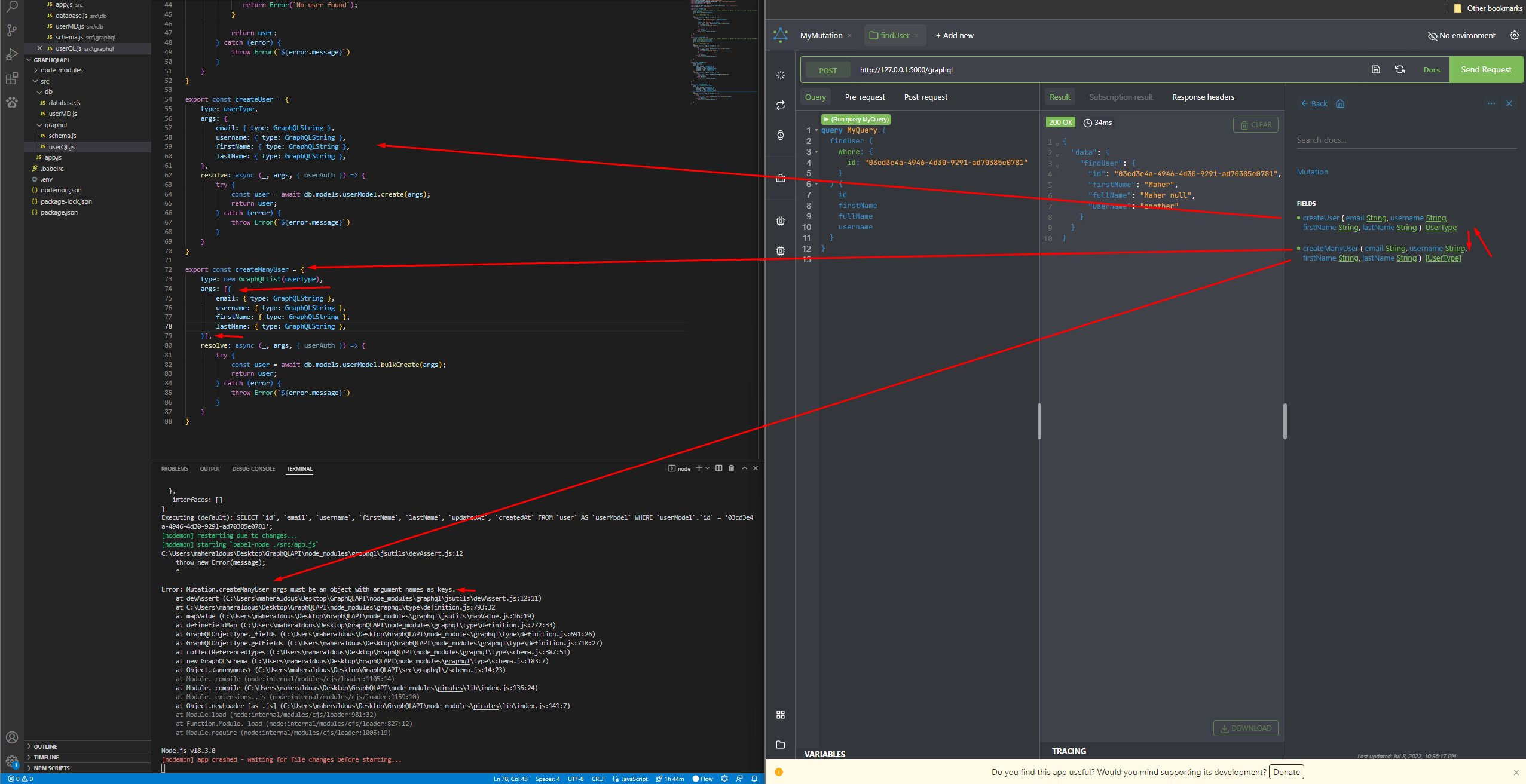
Task: Click the environment settings icon top right
Action: (1516, 35)
